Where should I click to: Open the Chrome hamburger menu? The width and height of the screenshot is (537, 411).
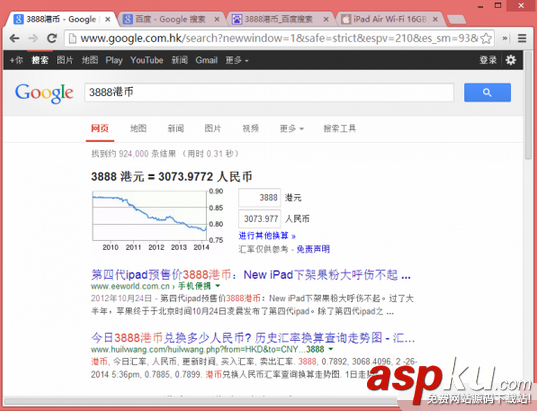522,38
